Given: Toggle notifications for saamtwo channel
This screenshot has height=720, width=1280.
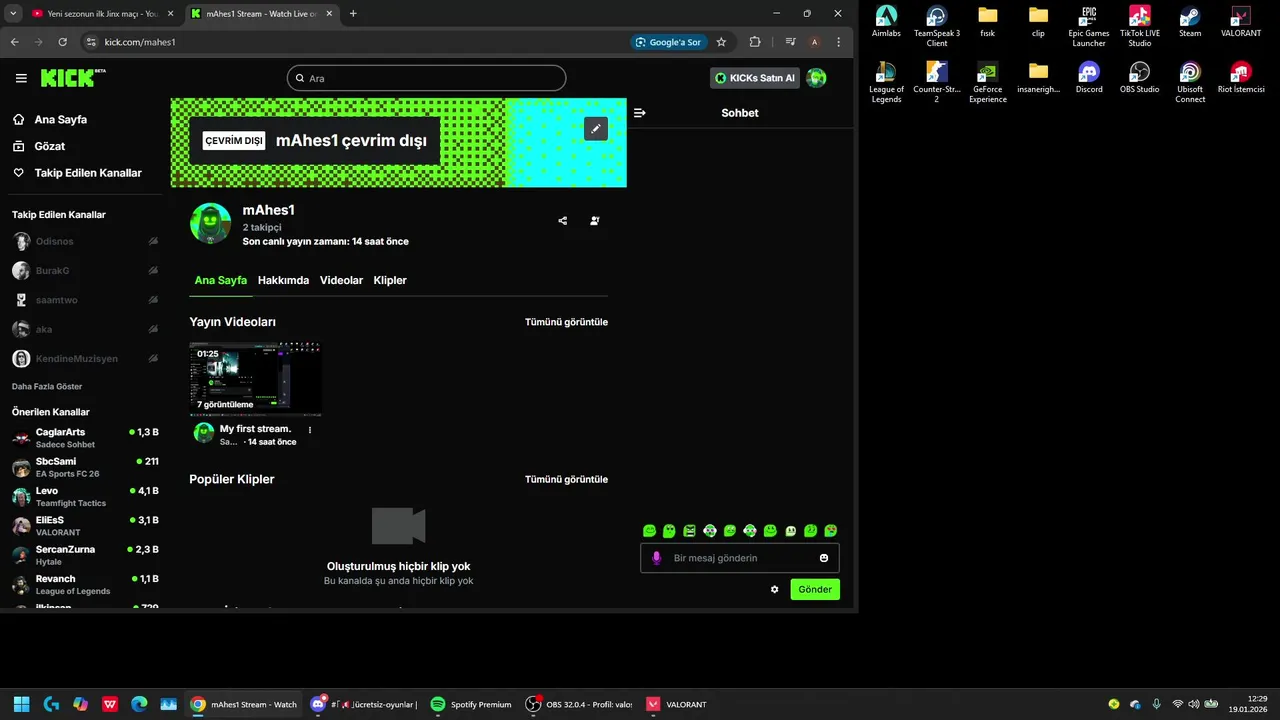Looking at the screenshot, I should click(x=154, y=300).
